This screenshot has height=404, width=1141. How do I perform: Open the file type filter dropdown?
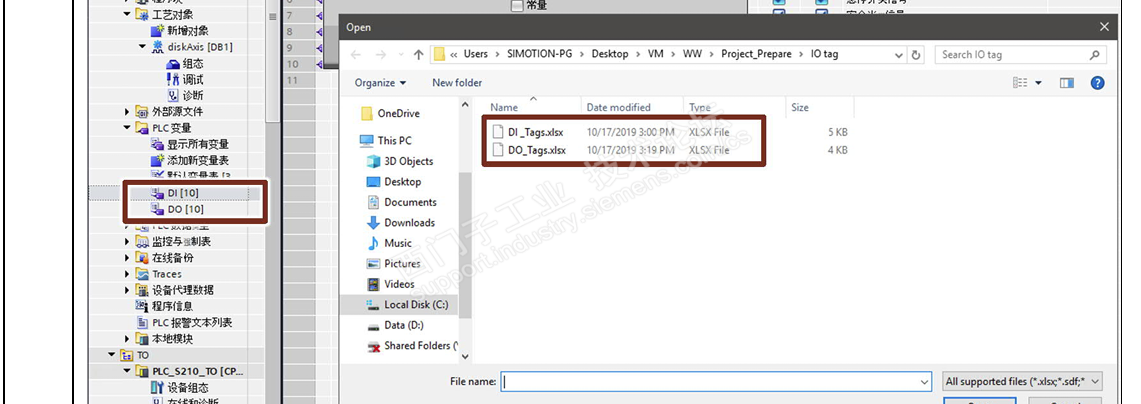coord(1023,381)
